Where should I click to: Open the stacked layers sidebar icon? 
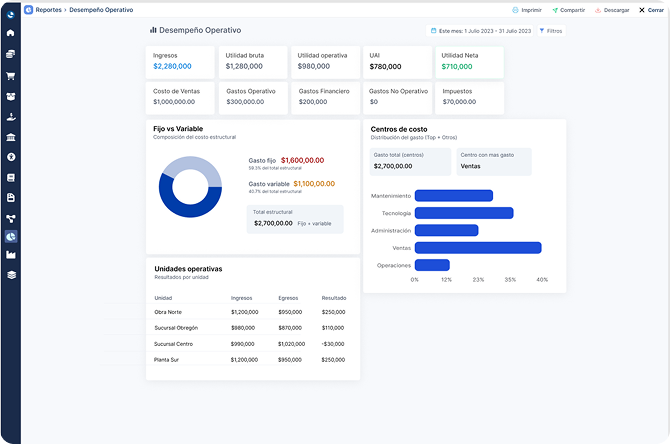coord(10,275)
